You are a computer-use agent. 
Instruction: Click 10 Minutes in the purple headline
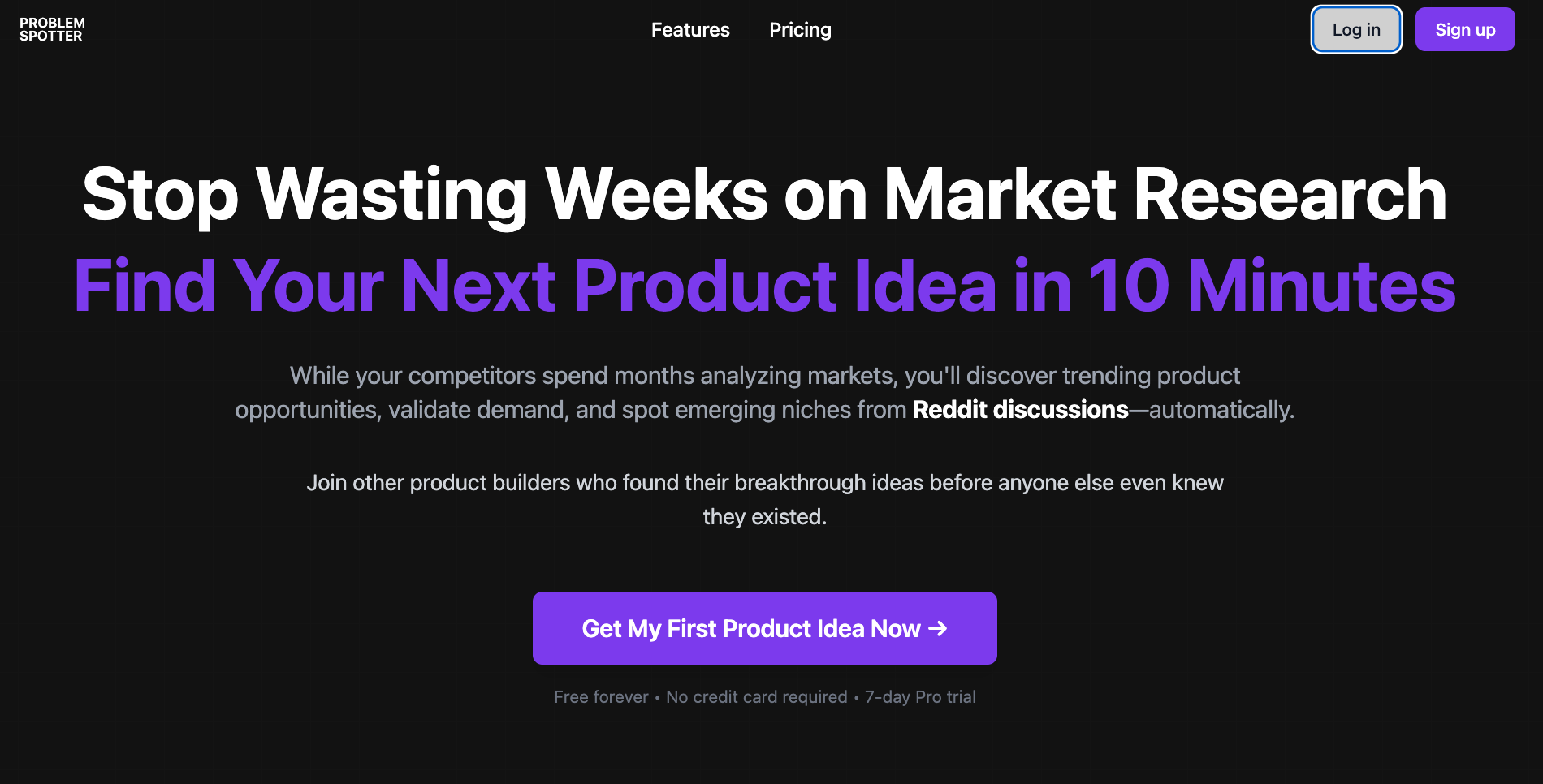[x=1271, y=286]
